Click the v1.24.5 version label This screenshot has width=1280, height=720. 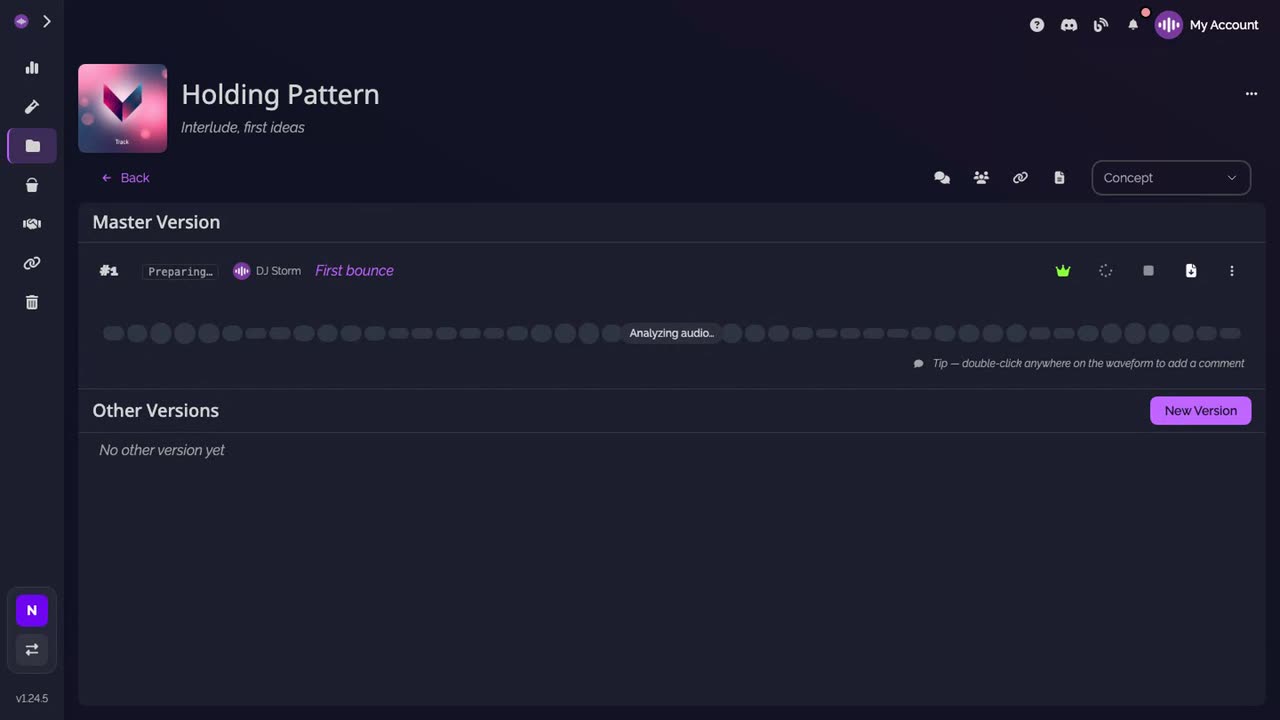32,698
